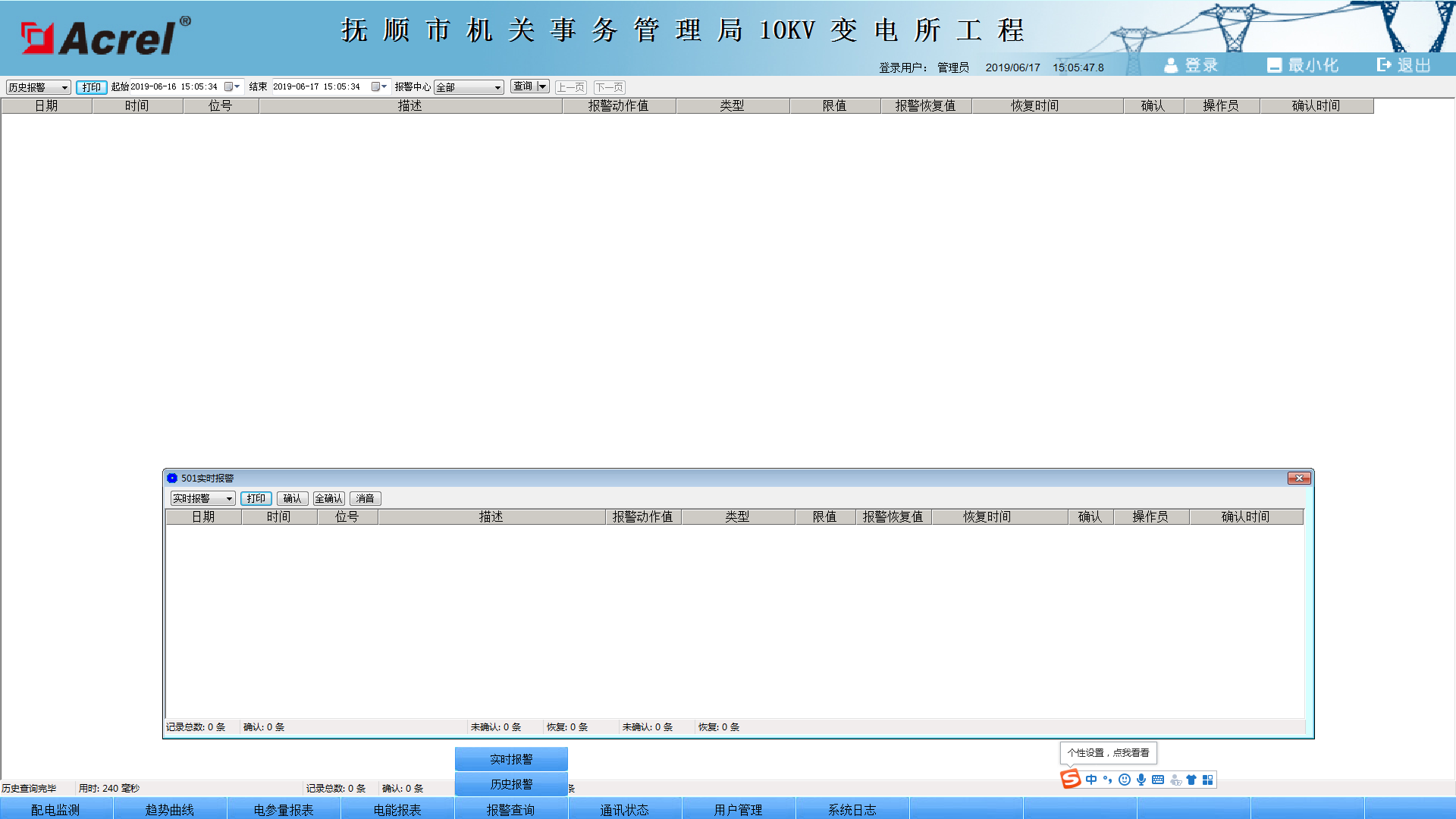Viewport: 1456px width, 819px height.
Task: Mute alarm with 消音 button
Action: (x=365, y=498)
